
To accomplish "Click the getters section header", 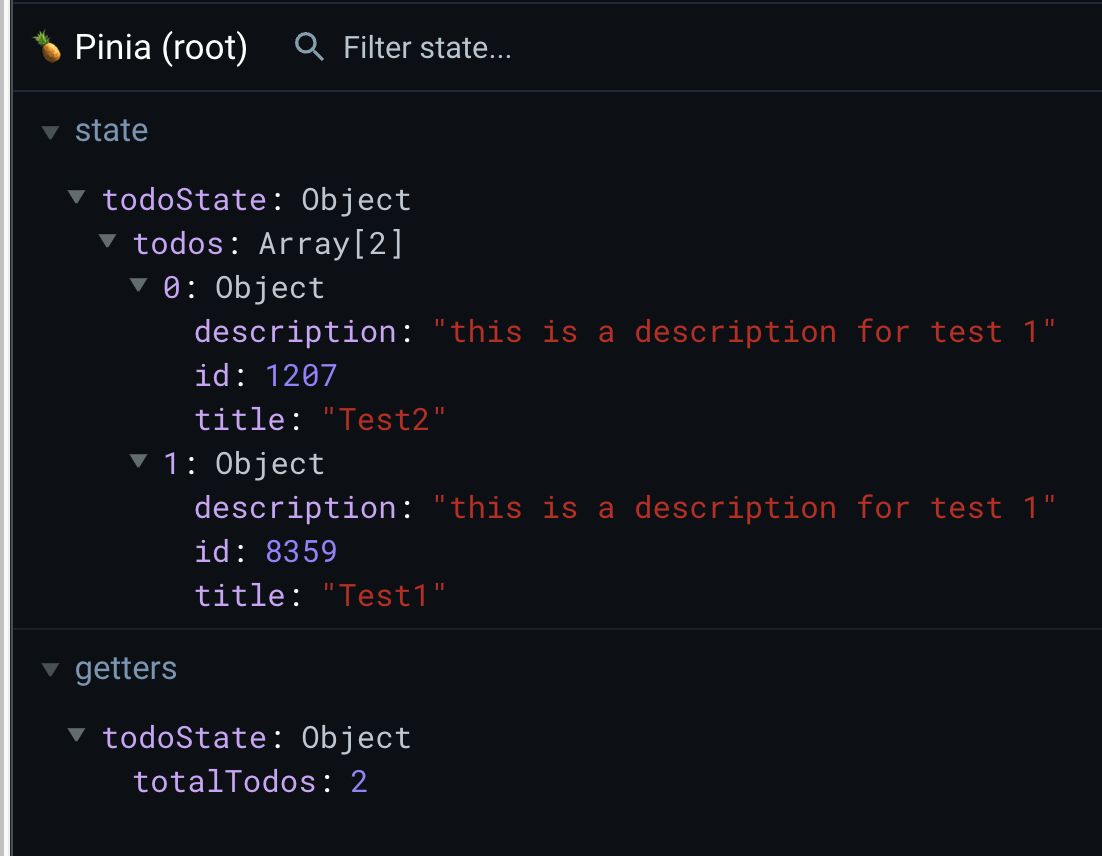I will pyautogui.click(x=126, y=668).
